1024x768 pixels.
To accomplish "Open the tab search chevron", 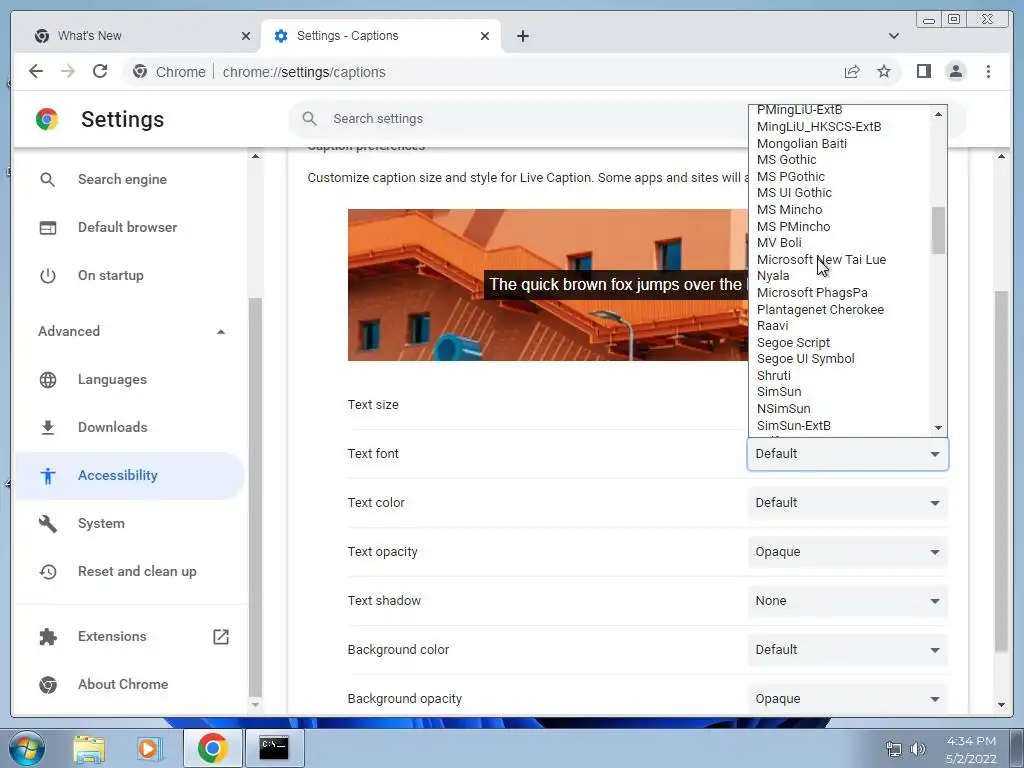I will pos(893,36).
